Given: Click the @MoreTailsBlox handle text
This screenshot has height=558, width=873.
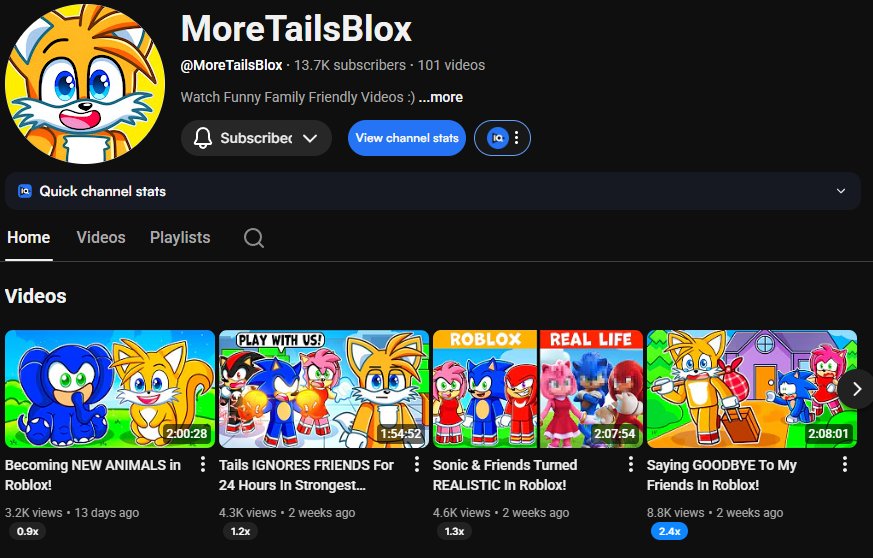Looking at the screenshot, I should coord(232,65).
